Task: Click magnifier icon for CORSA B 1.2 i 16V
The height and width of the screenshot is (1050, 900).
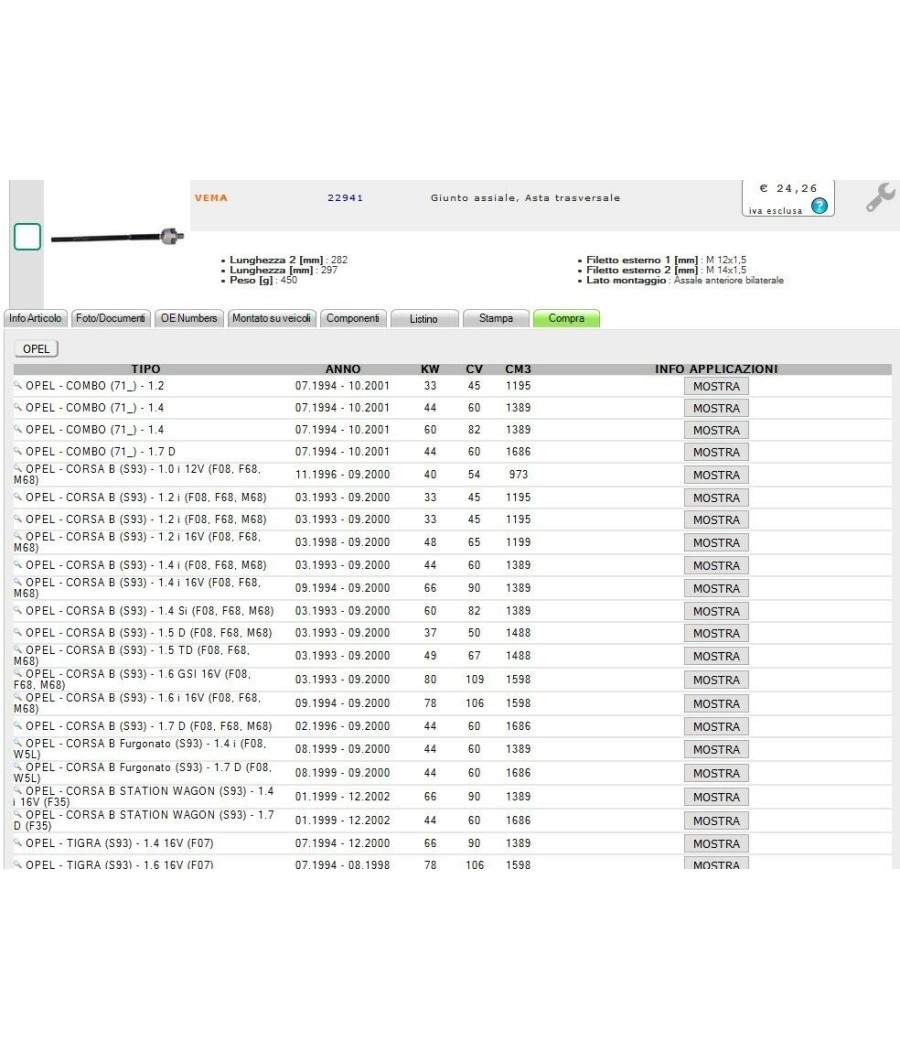Action: pos(18,536)
